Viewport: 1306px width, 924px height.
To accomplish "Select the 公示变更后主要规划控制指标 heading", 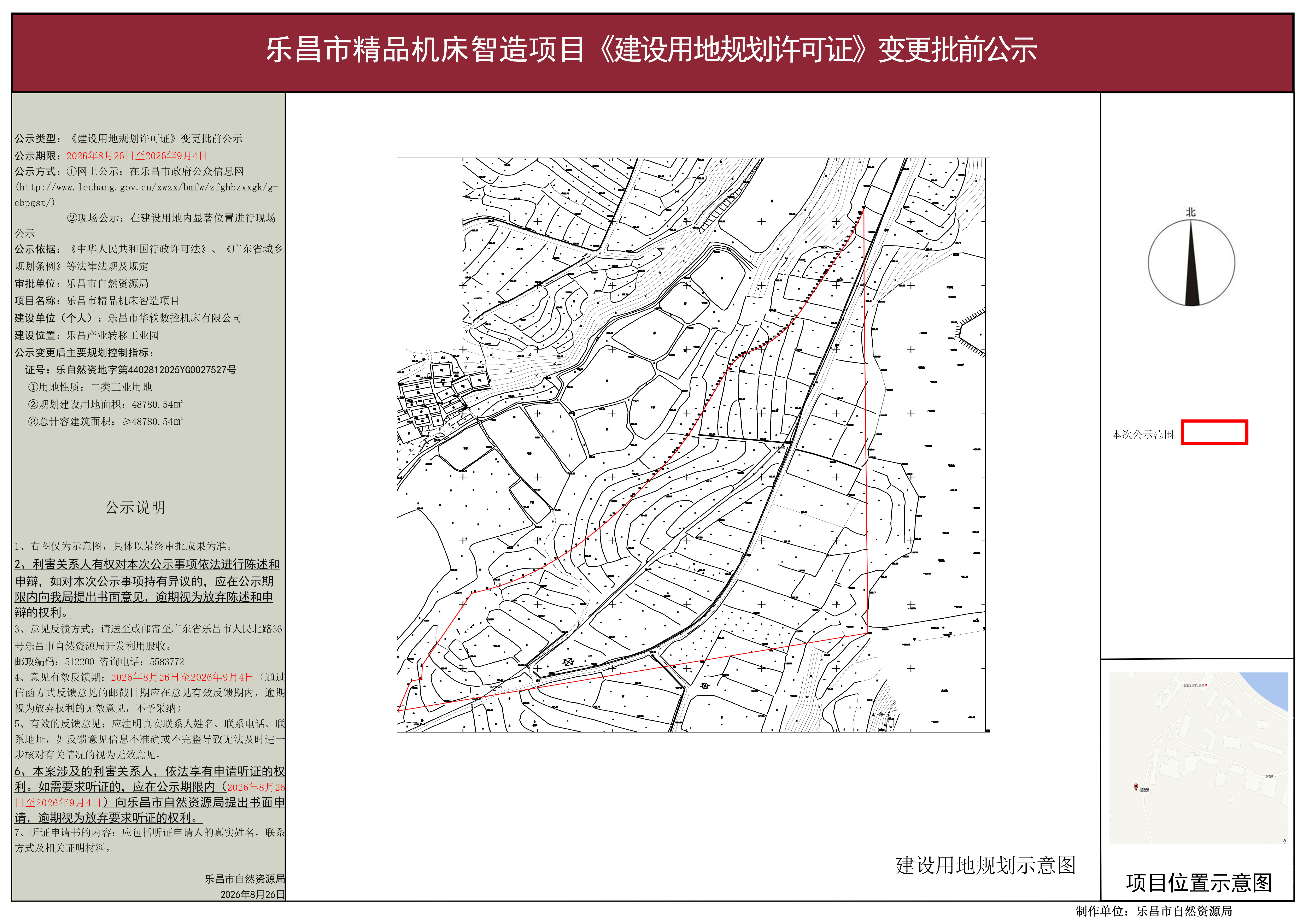I will click(x=84, y=353).
